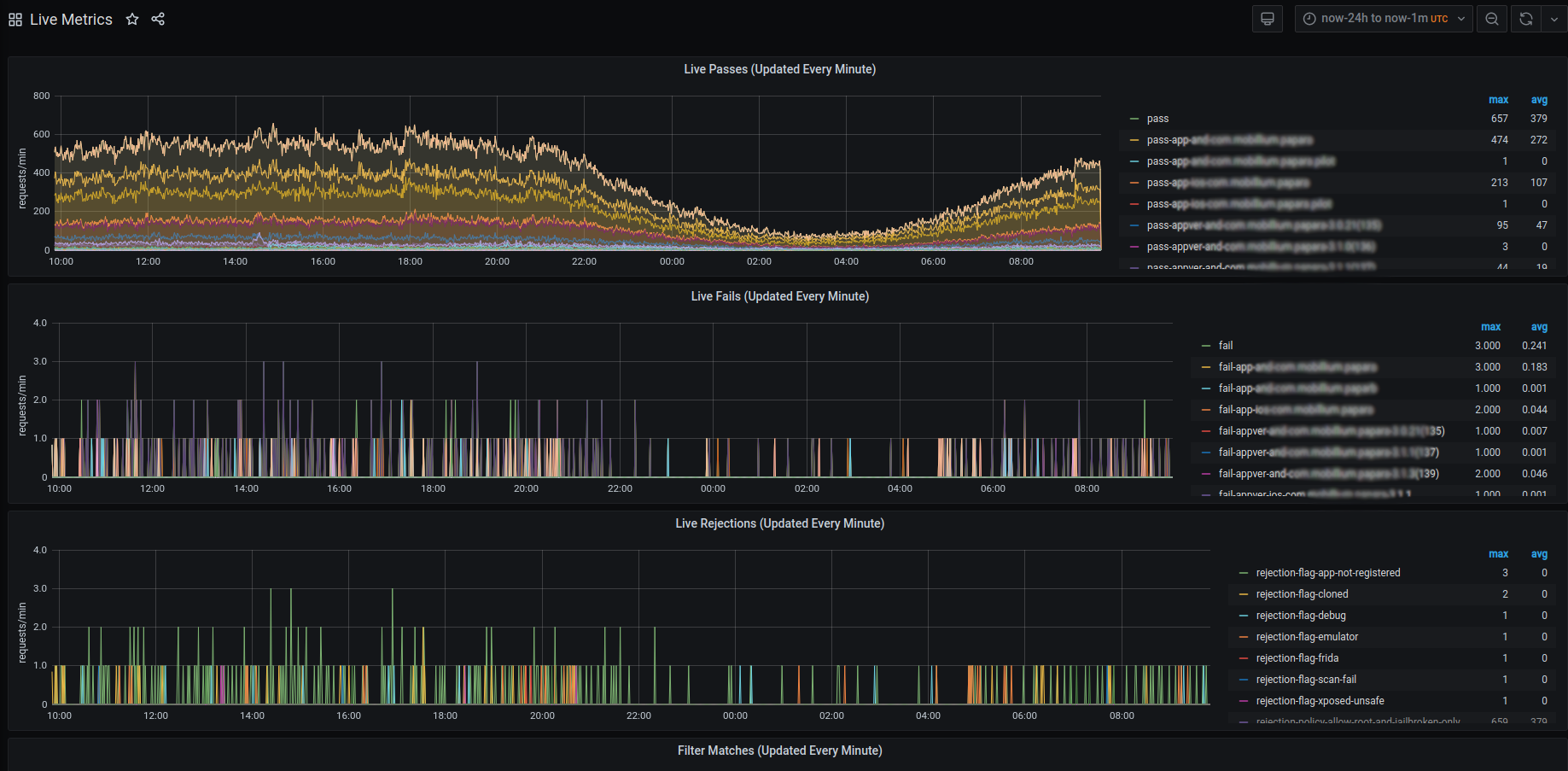Click the color marker beside rejection-flag-frida
The image size is (1568, 771).
[1242, 657]
